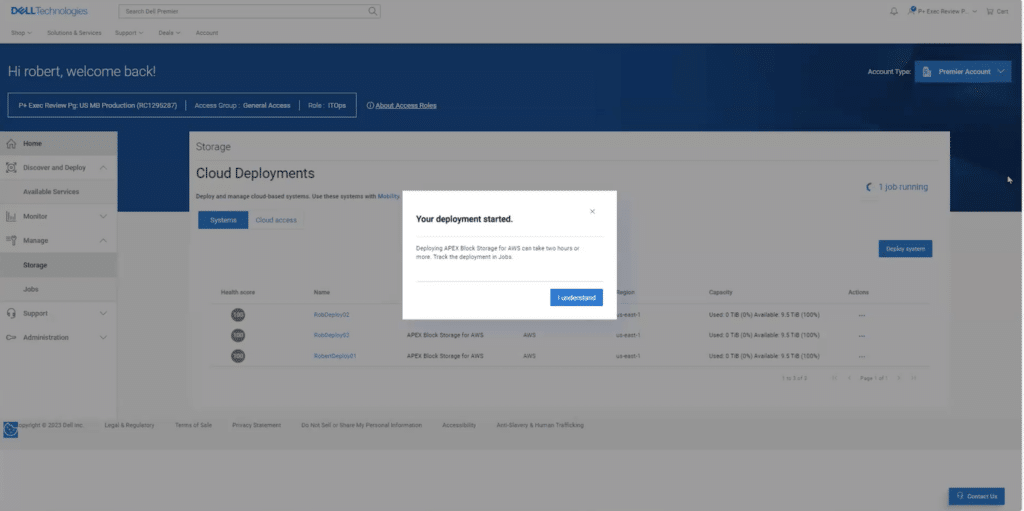
Task: Click the Page 1 of 1 indicator
Action: point(874,378)
